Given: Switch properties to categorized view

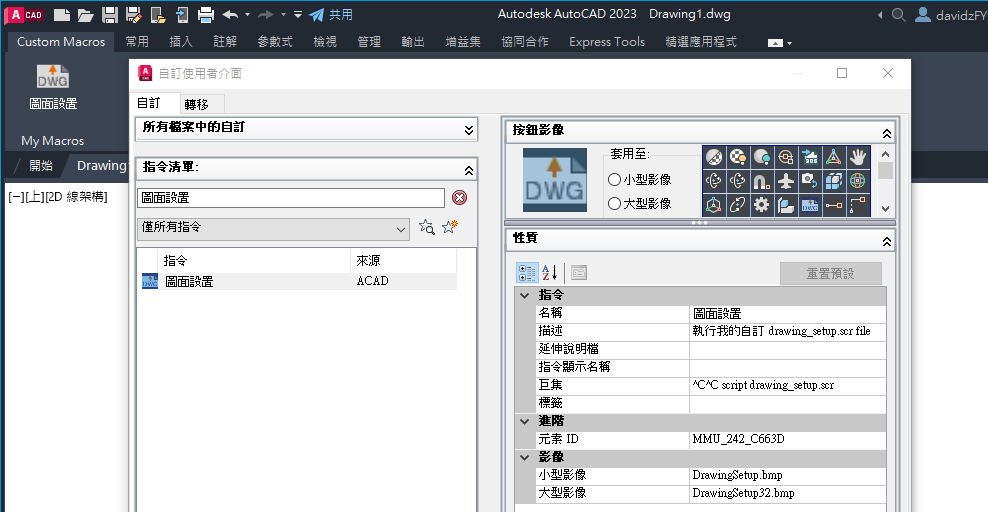Looking at the screenshot, I should point(527,273).
